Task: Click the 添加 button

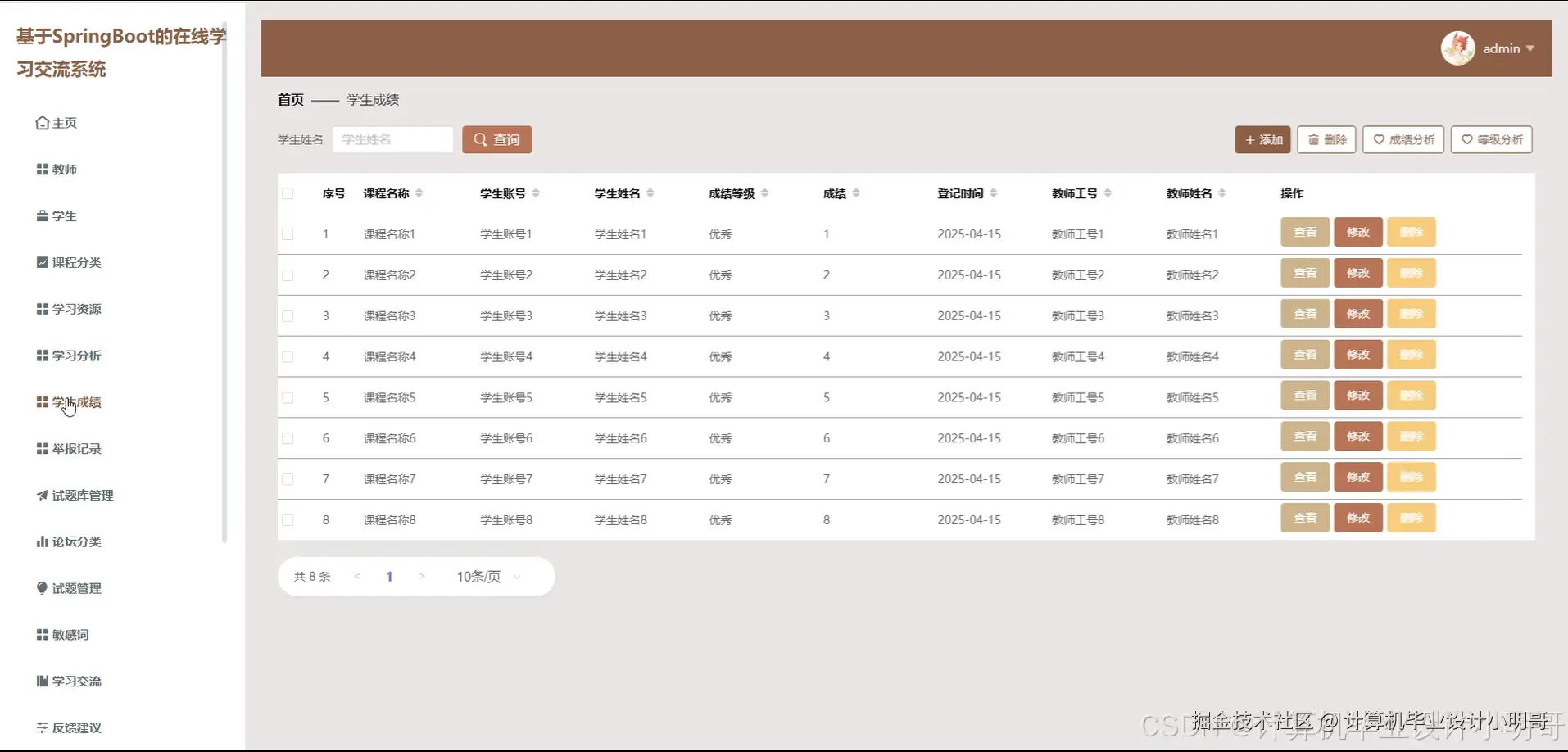Action: (1263, 139)
